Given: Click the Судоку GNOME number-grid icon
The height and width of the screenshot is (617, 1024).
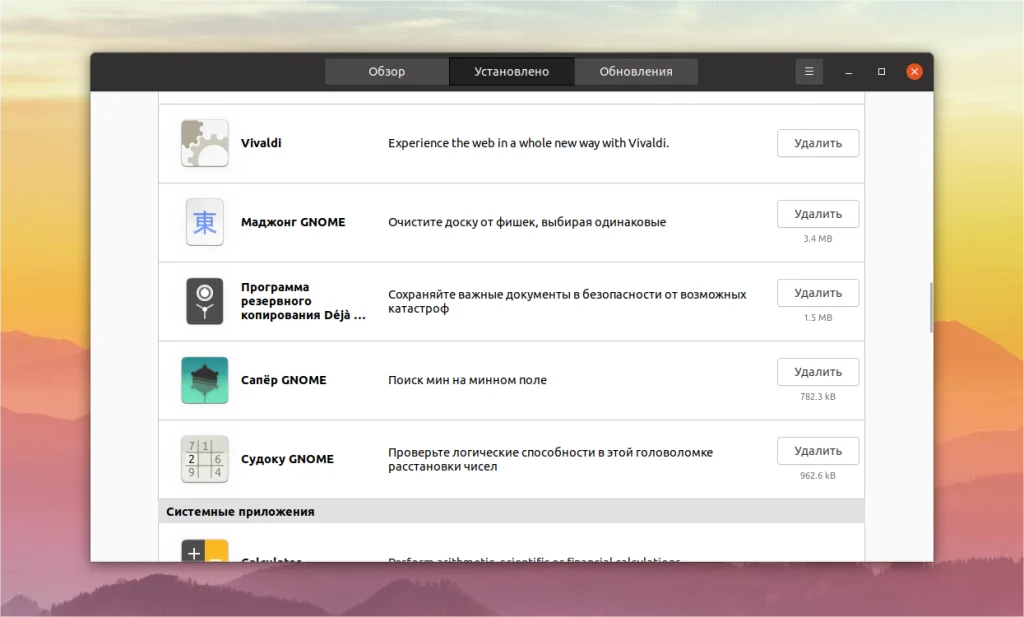Looking at the screenshot, I should click(204, 458).
